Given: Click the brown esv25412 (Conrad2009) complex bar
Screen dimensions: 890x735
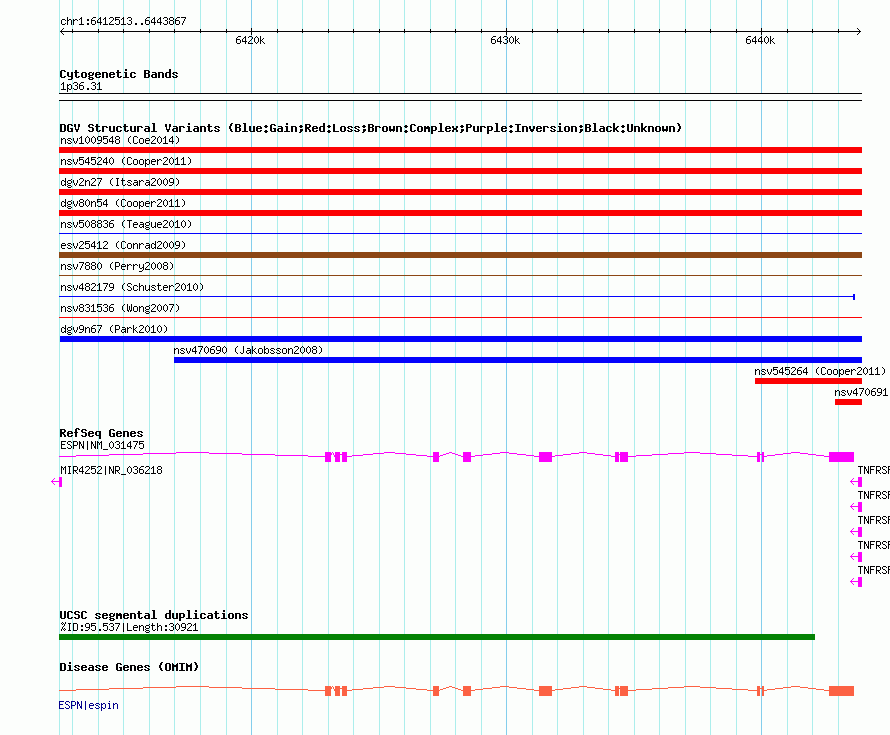Looking at the screenshot, I should (460, 255).
